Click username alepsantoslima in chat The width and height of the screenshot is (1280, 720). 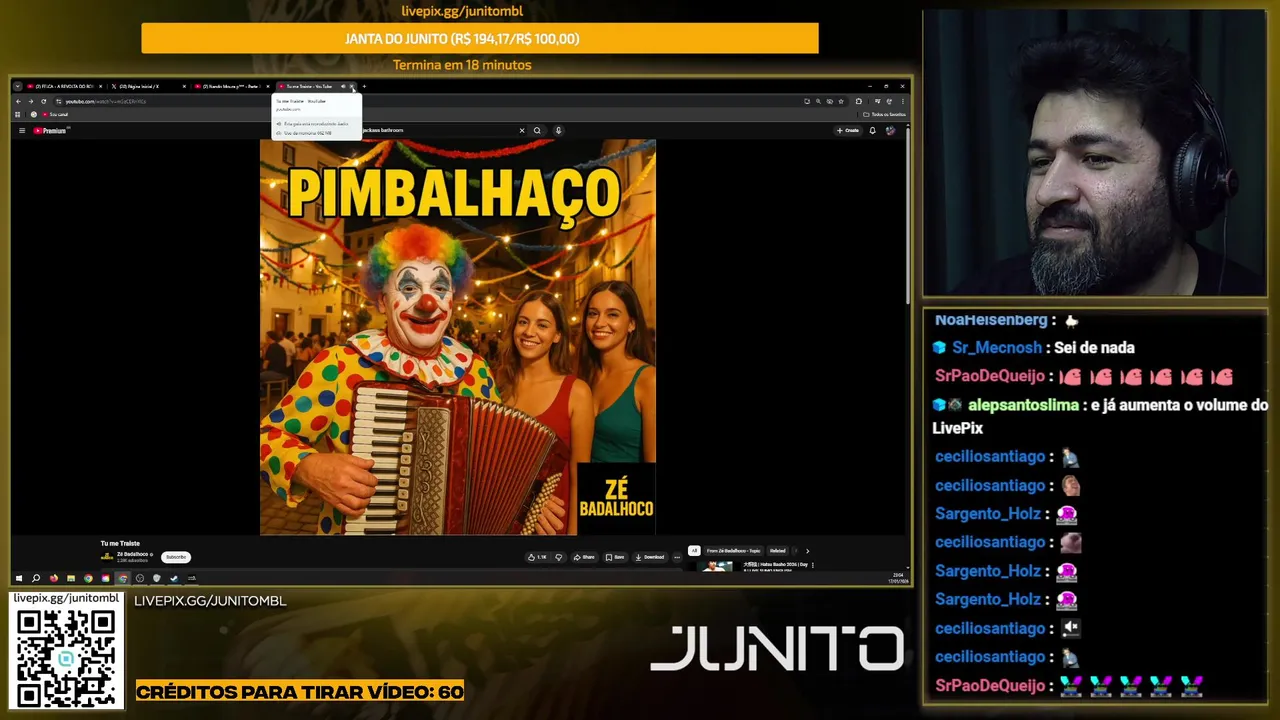[x=1023, y=405]
